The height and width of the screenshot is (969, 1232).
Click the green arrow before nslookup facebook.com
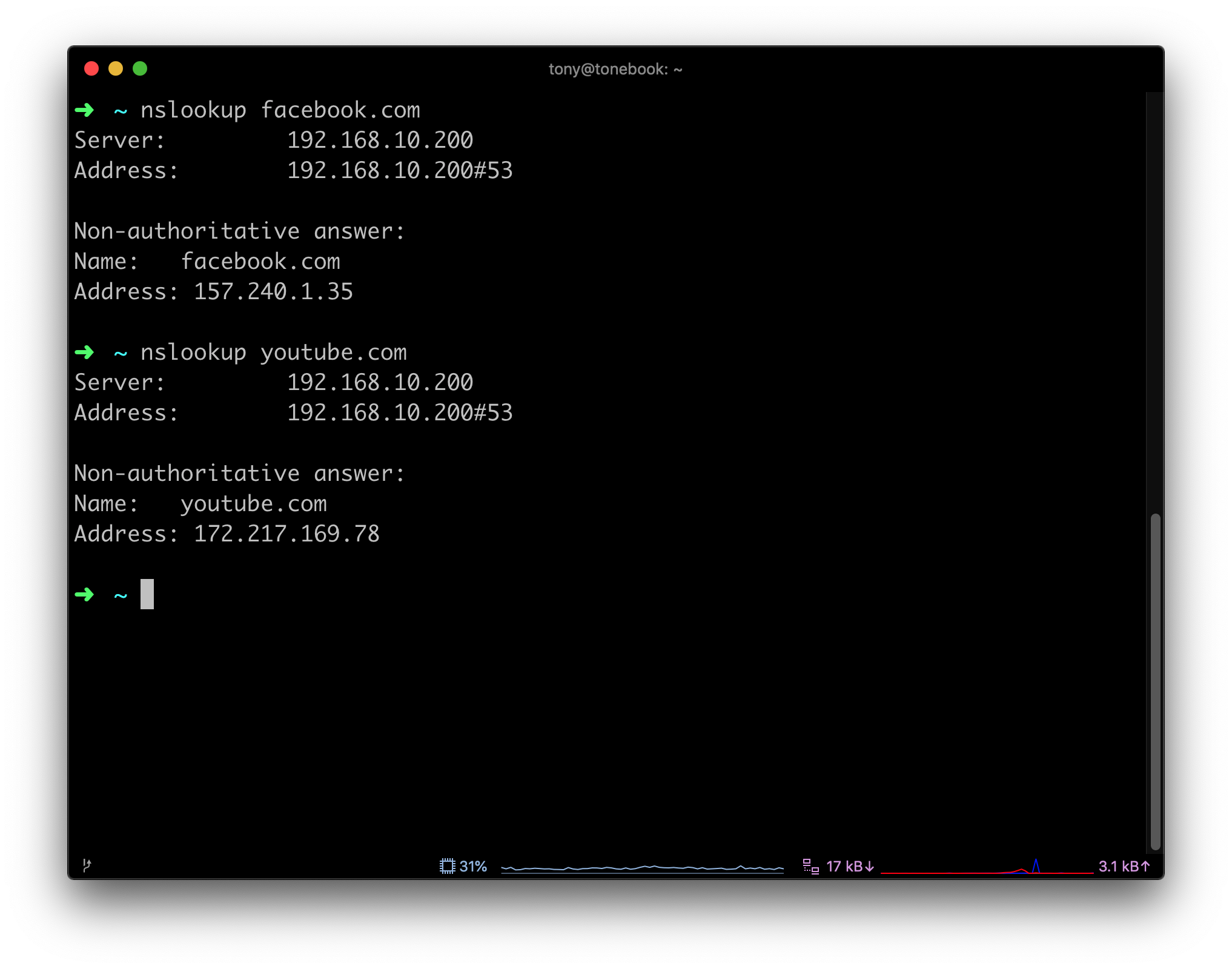(x=85, y=110)
